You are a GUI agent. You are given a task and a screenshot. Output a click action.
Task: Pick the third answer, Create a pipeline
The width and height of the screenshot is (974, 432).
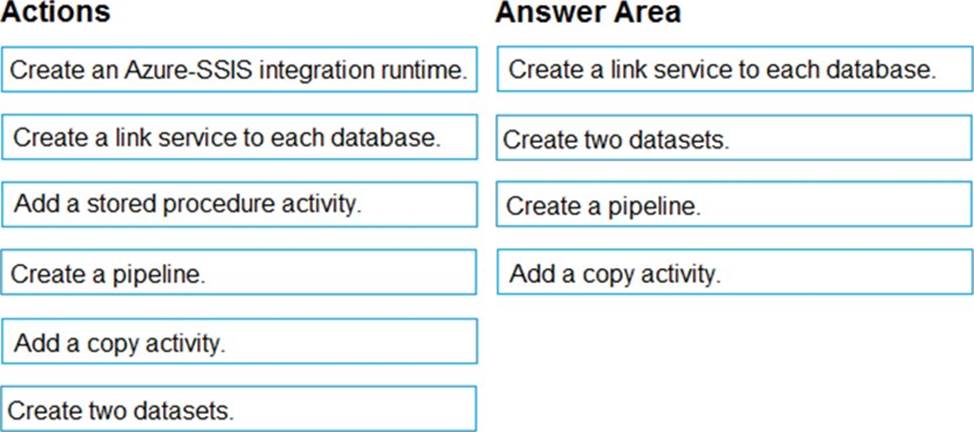(x=734, y=206)
